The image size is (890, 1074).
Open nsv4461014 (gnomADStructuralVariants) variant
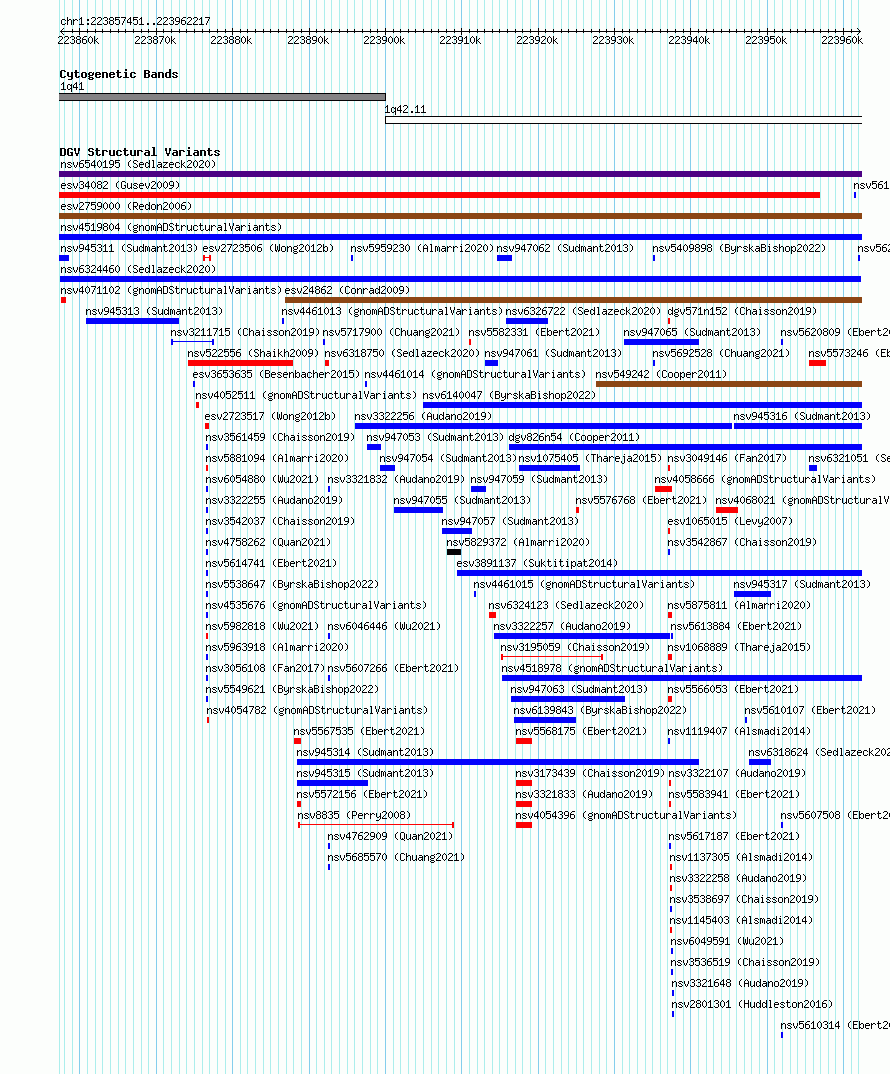[475, 375]
